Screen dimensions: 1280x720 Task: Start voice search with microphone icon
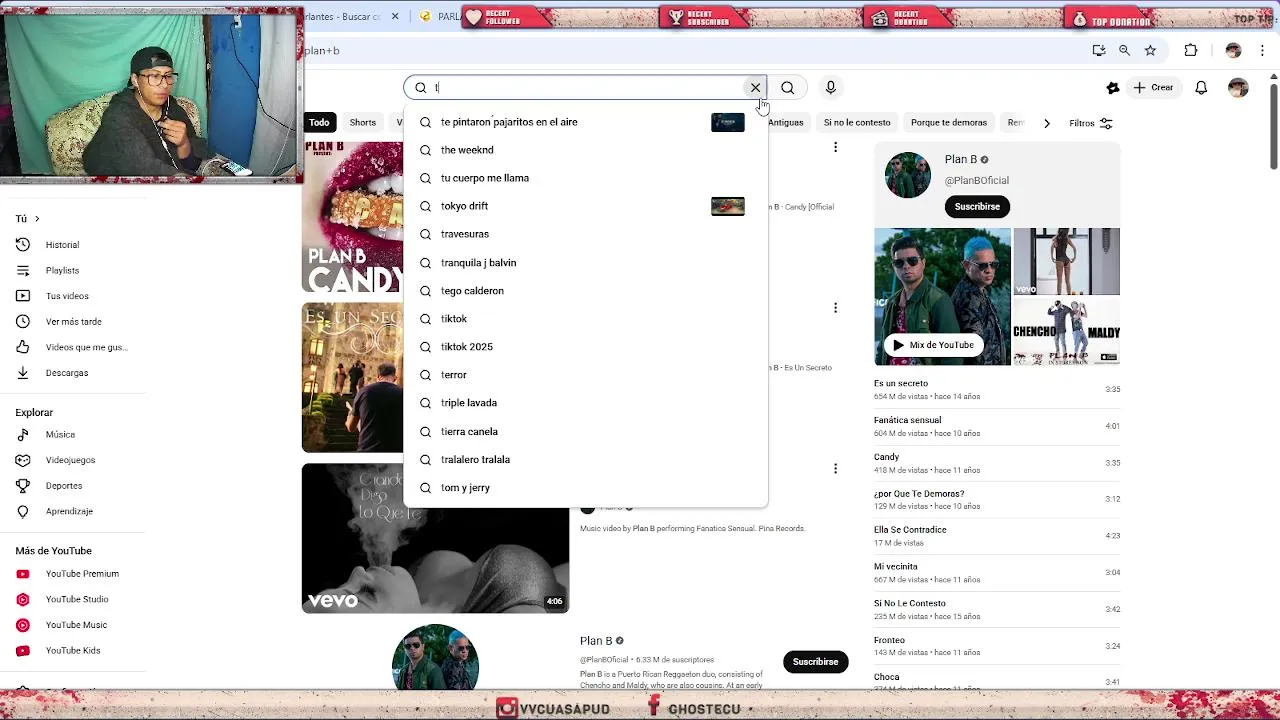click(x=830, y=88)
